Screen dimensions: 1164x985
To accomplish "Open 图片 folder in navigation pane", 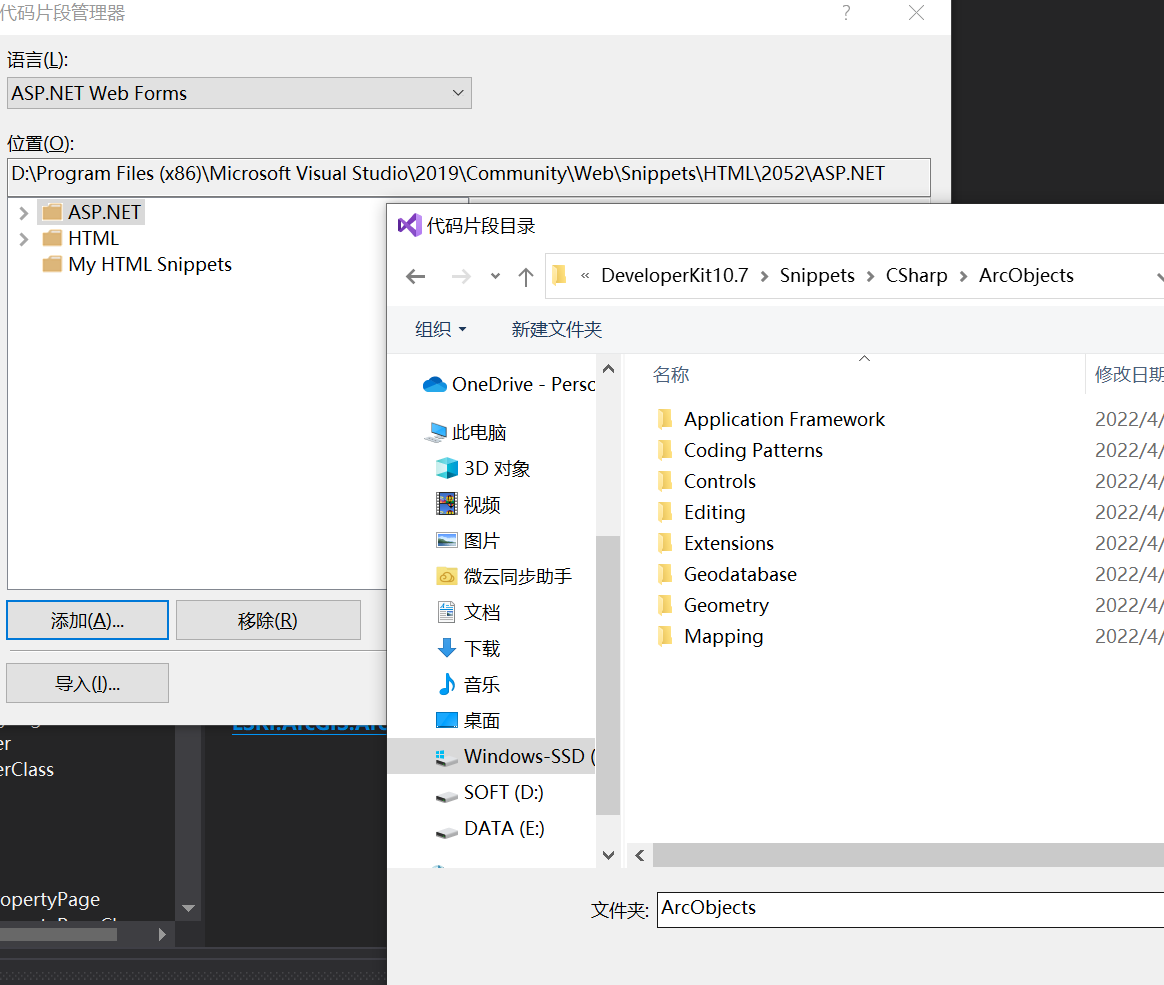I will (x=468, y=540).
